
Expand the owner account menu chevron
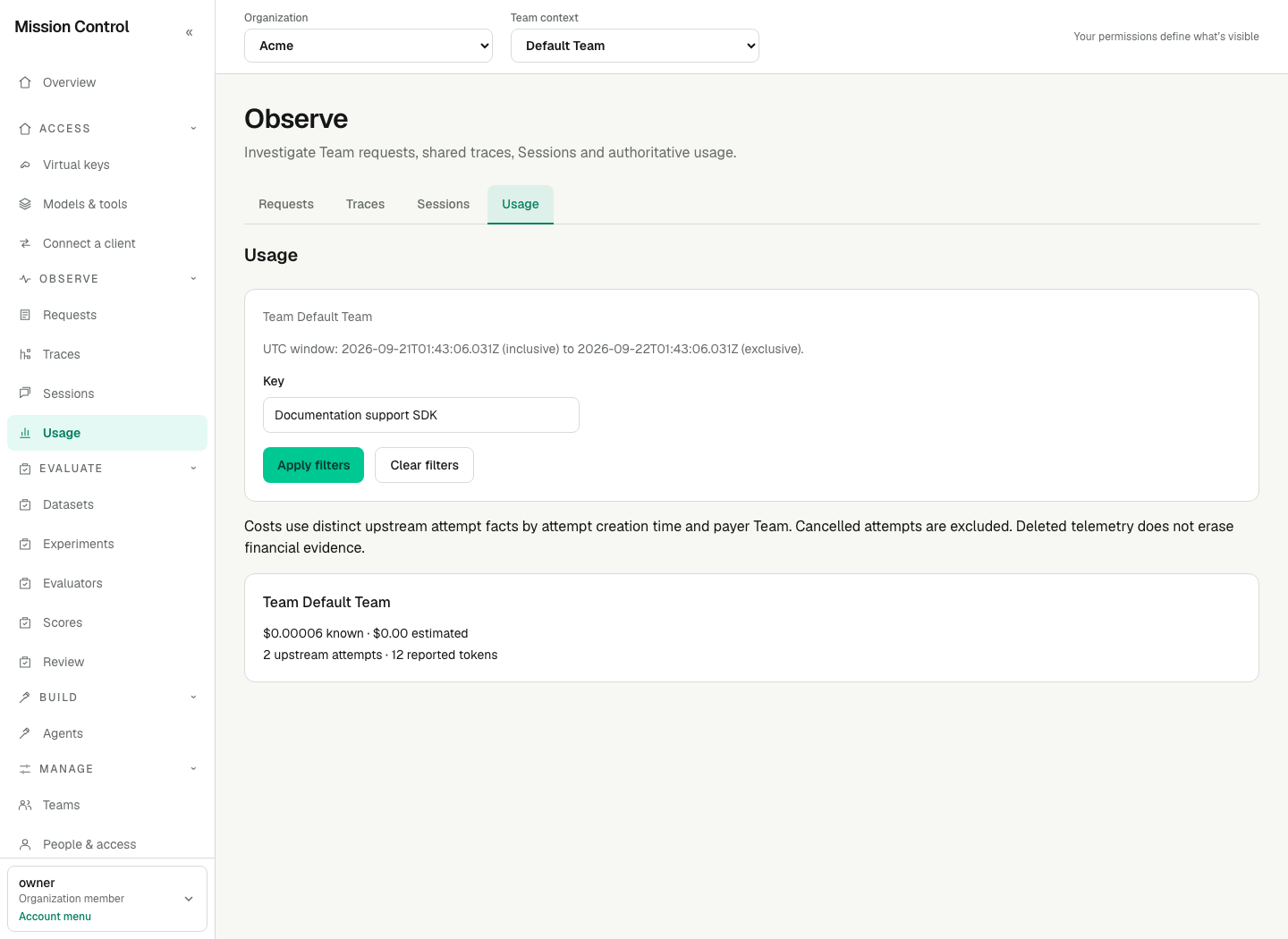pos(189,899)
